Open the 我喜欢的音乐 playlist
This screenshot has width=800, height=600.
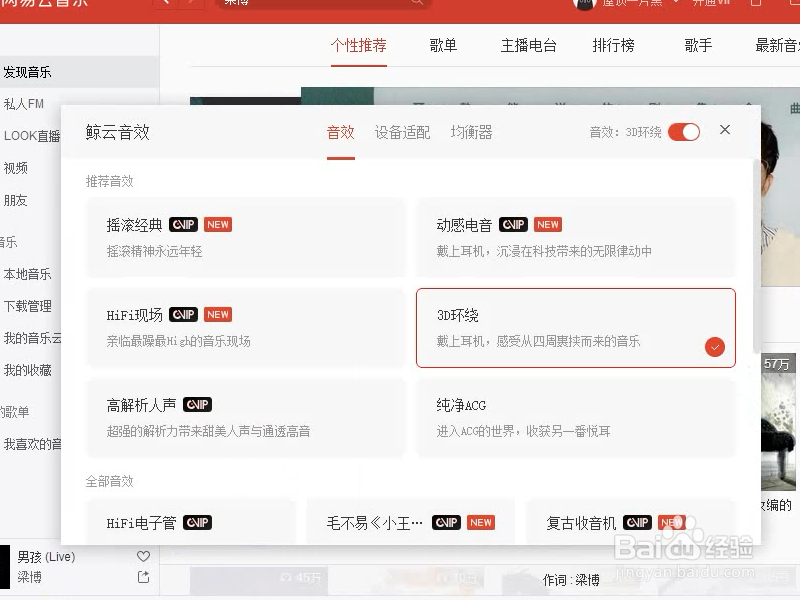coord(32,444)
